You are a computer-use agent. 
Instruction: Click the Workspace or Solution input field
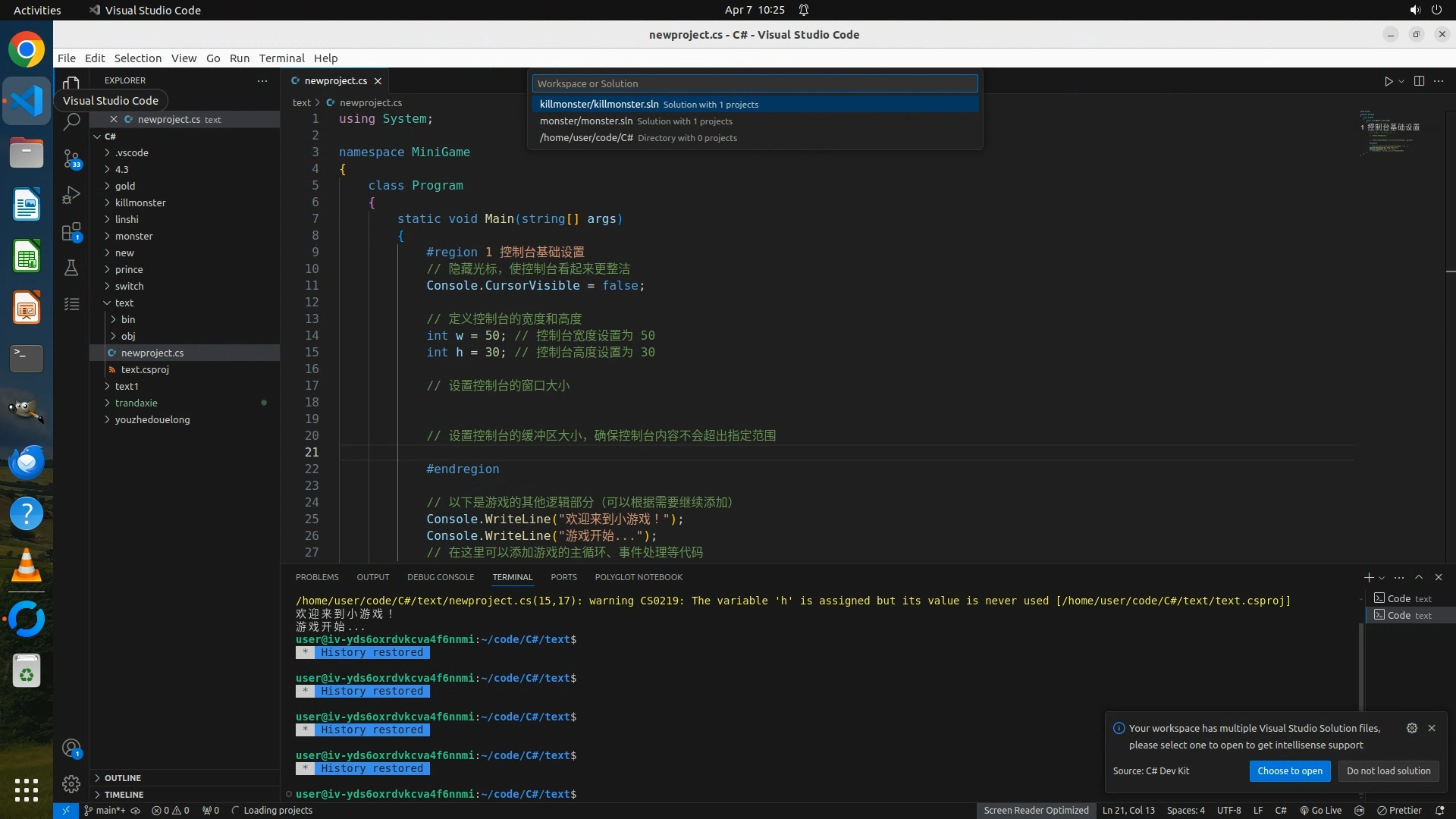755,83
